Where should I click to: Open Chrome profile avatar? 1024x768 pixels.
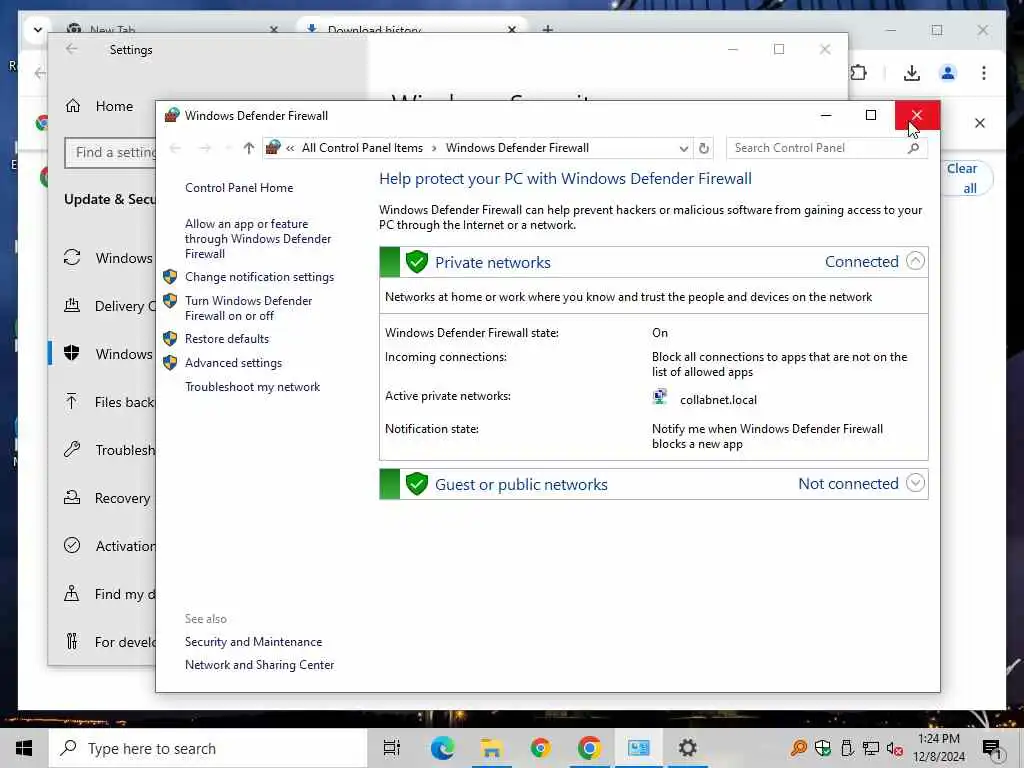click(x=948, y=73)
